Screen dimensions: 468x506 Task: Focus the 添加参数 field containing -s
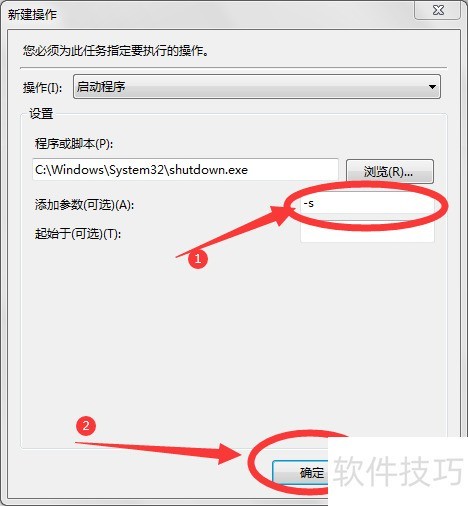[367, 203]
